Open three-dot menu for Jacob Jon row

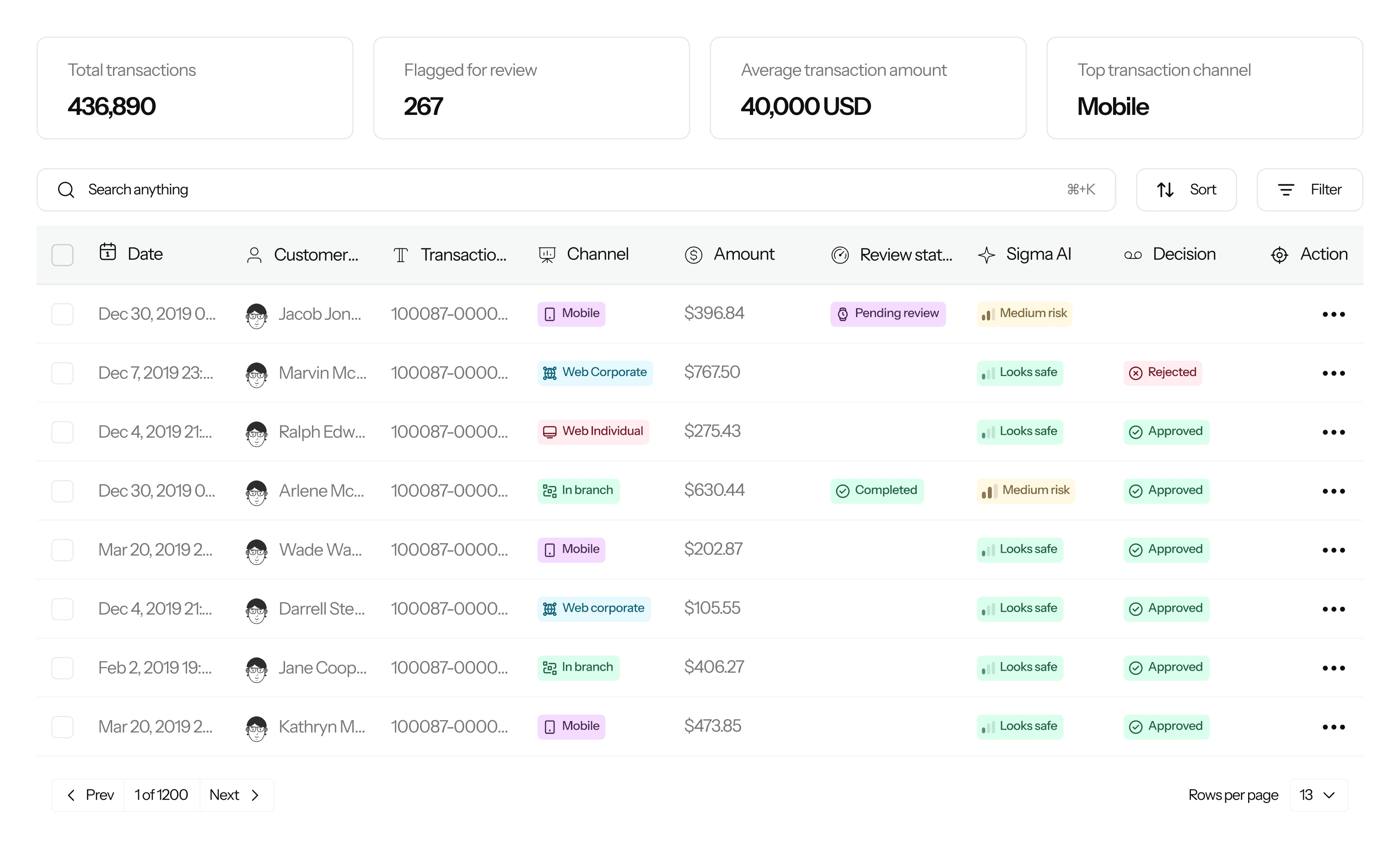pyautogui.click(x=1333, y=314)
